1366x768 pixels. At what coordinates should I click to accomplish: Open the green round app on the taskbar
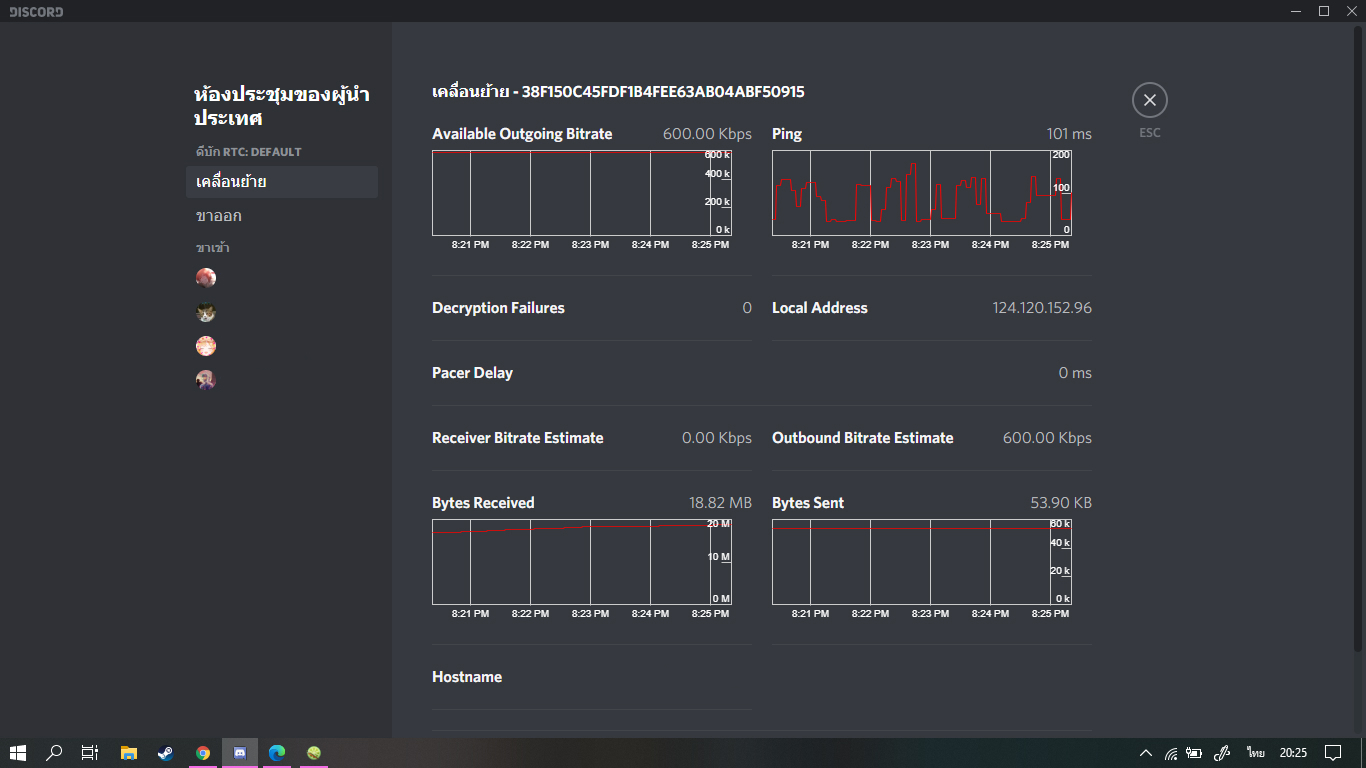point(314,753)
